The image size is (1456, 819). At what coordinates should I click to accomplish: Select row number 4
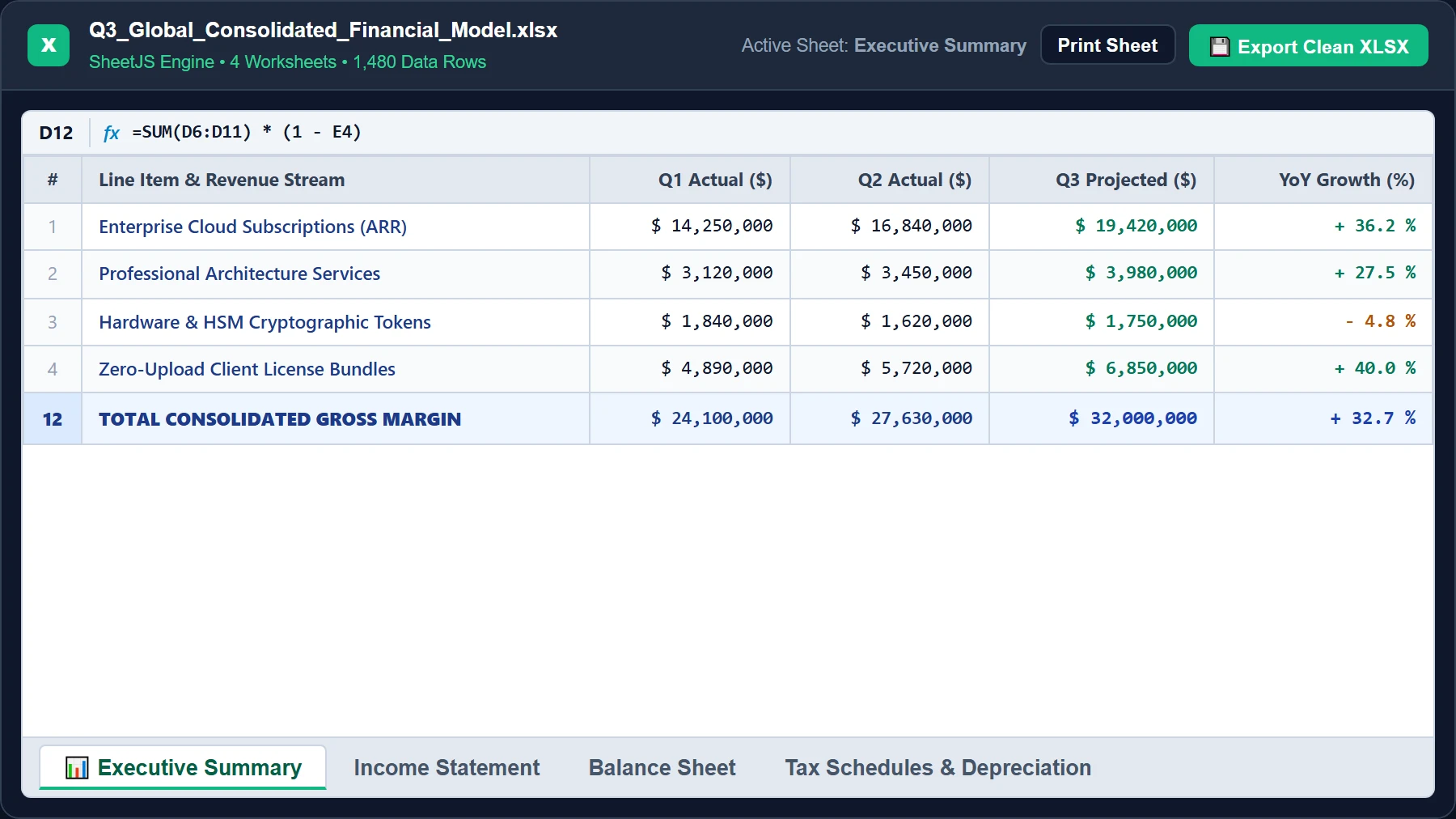[x=53, y=369]
